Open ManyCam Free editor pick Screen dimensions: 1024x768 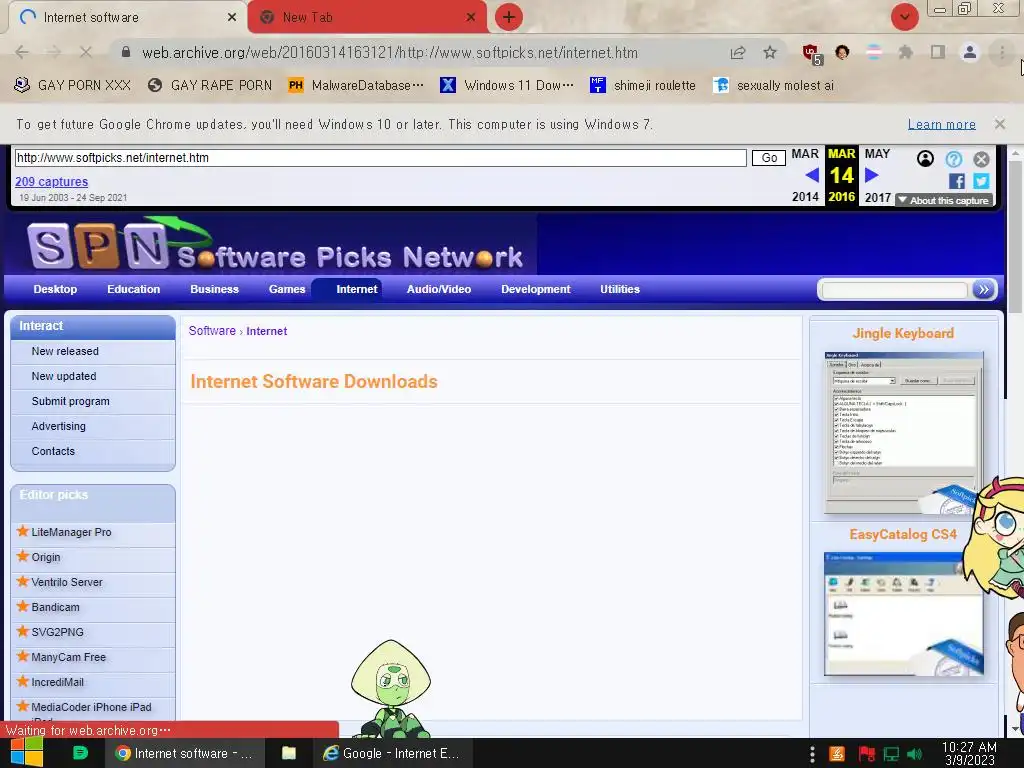pyautogui.click(x=69, y=657)
